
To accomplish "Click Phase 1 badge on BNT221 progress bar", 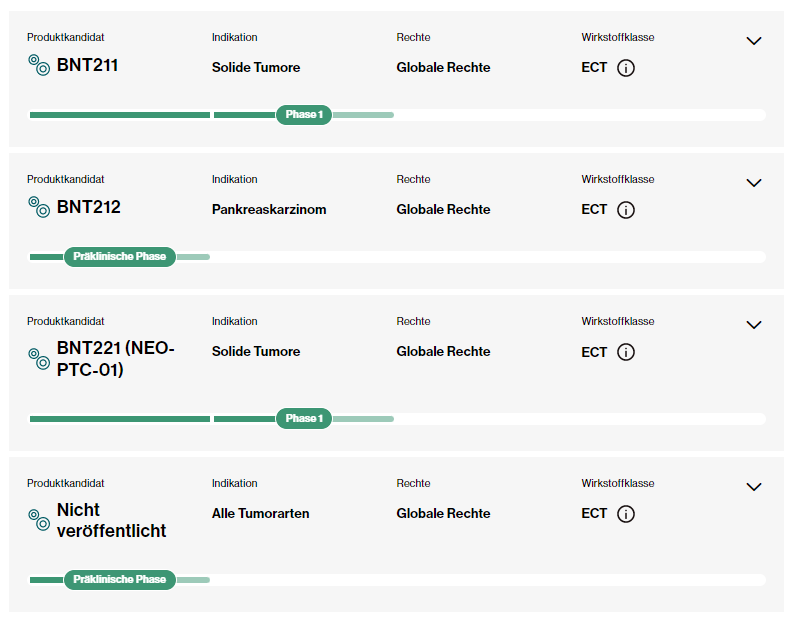I will tap(304, 419).
